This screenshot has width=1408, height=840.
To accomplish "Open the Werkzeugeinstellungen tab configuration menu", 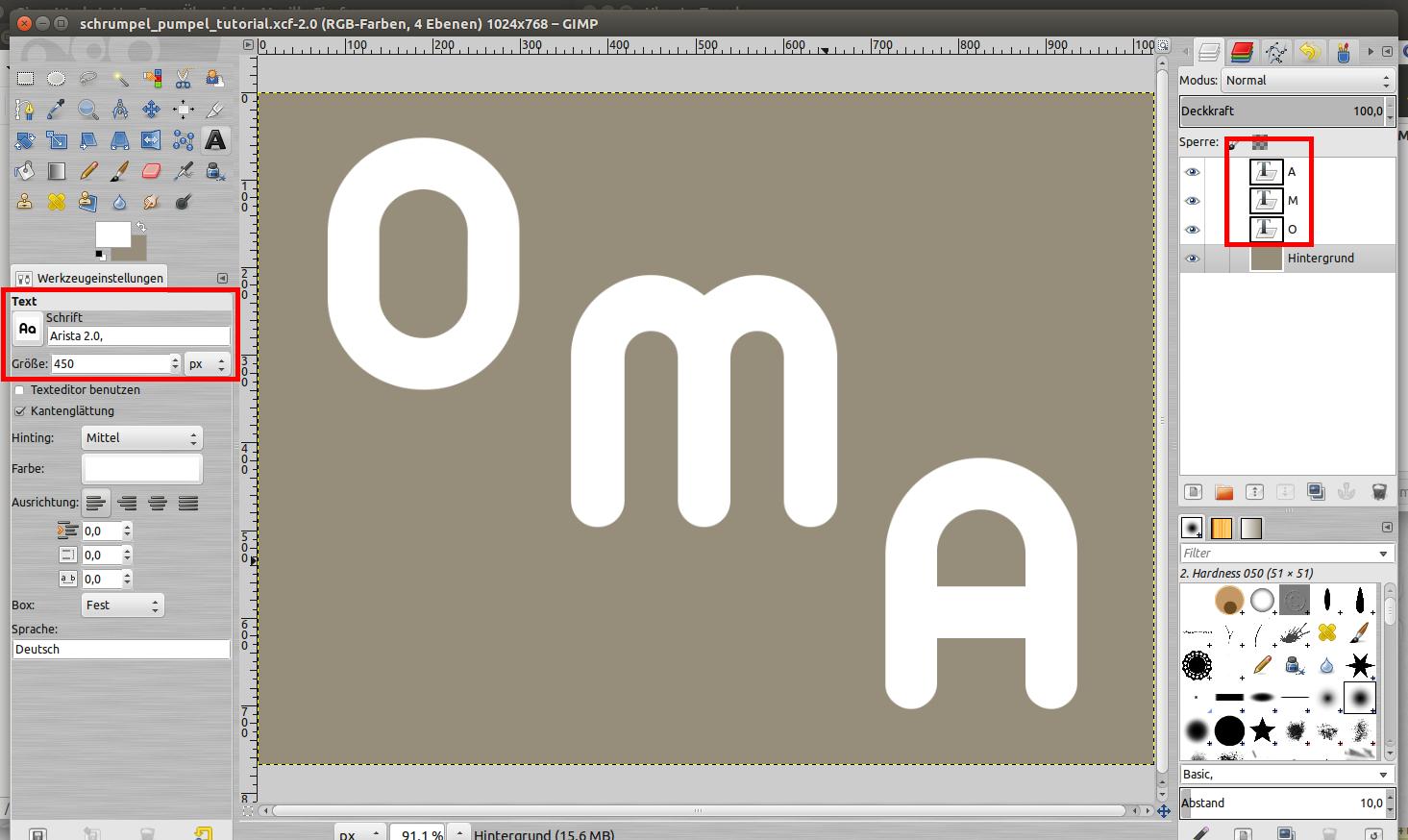I will 223,278.
